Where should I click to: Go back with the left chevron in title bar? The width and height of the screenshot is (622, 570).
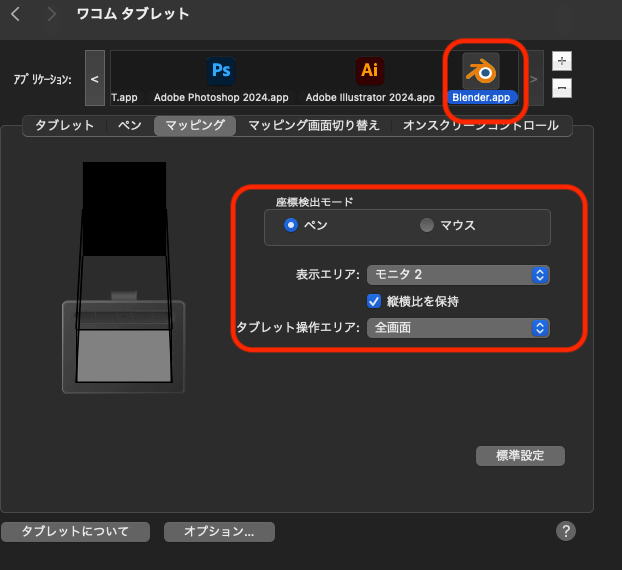click(x=15, y=14)
